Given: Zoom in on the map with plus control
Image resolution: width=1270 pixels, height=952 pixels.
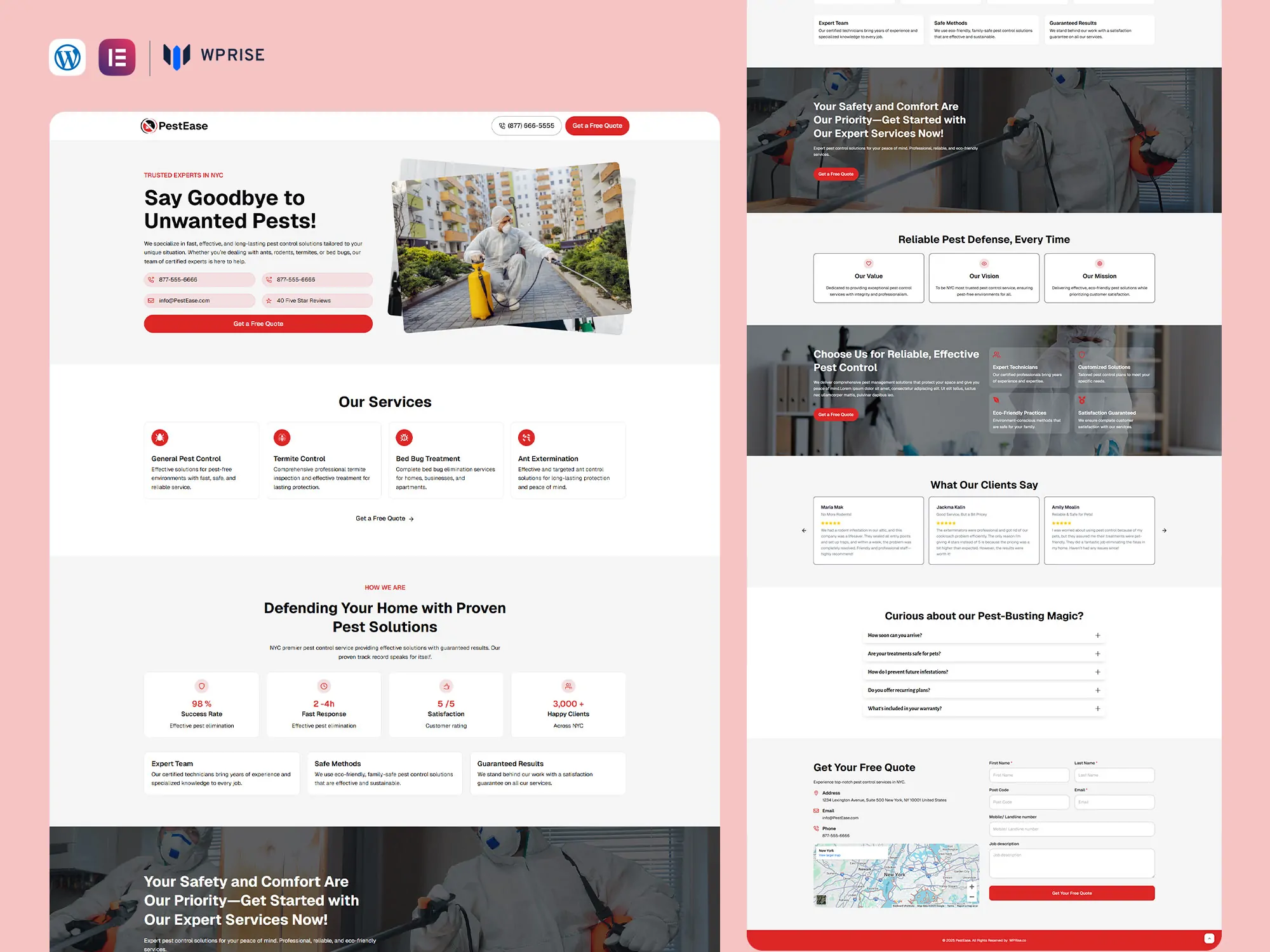Looking at the screenshot, I should coord(972,886).
